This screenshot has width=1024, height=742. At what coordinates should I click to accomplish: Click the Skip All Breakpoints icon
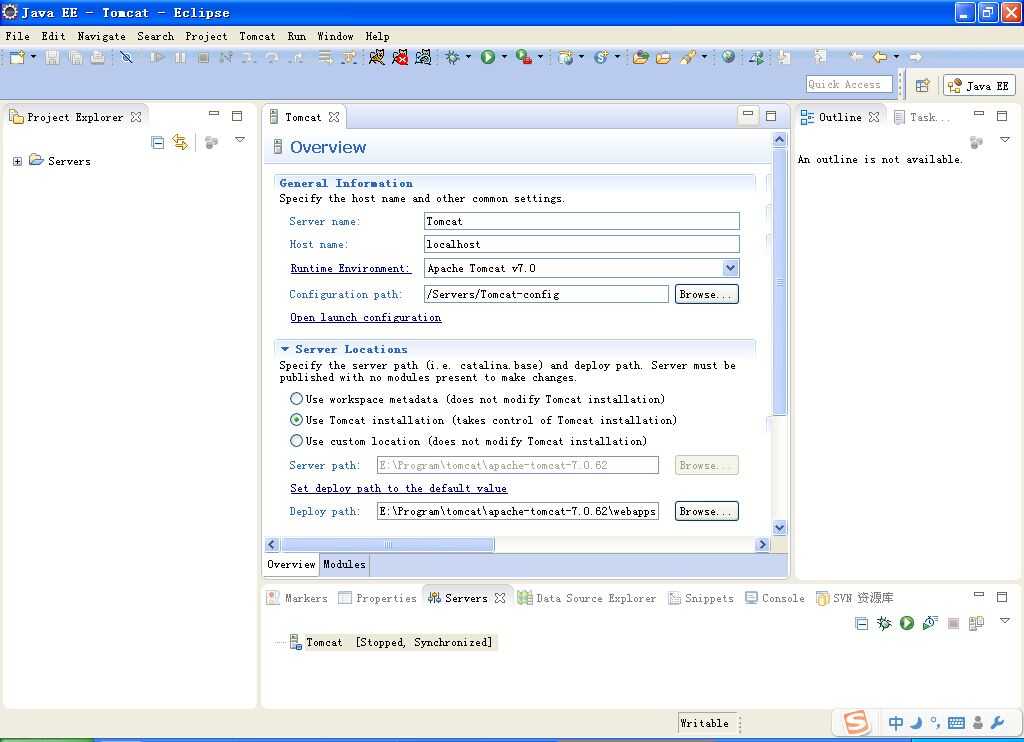coord(127,57)
